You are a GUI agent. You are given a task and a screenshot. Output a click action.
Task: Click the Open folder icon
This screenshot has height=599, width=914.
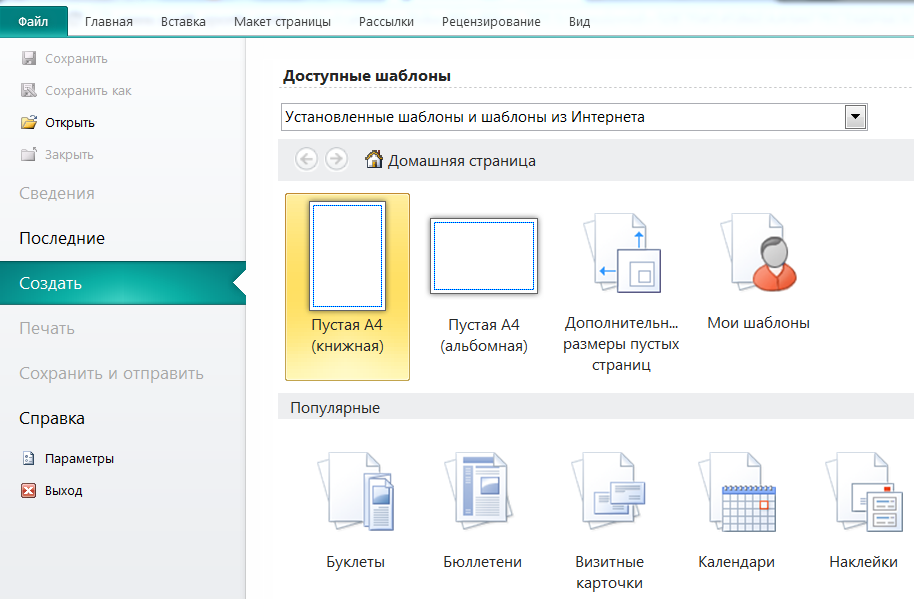coord(29,122)
